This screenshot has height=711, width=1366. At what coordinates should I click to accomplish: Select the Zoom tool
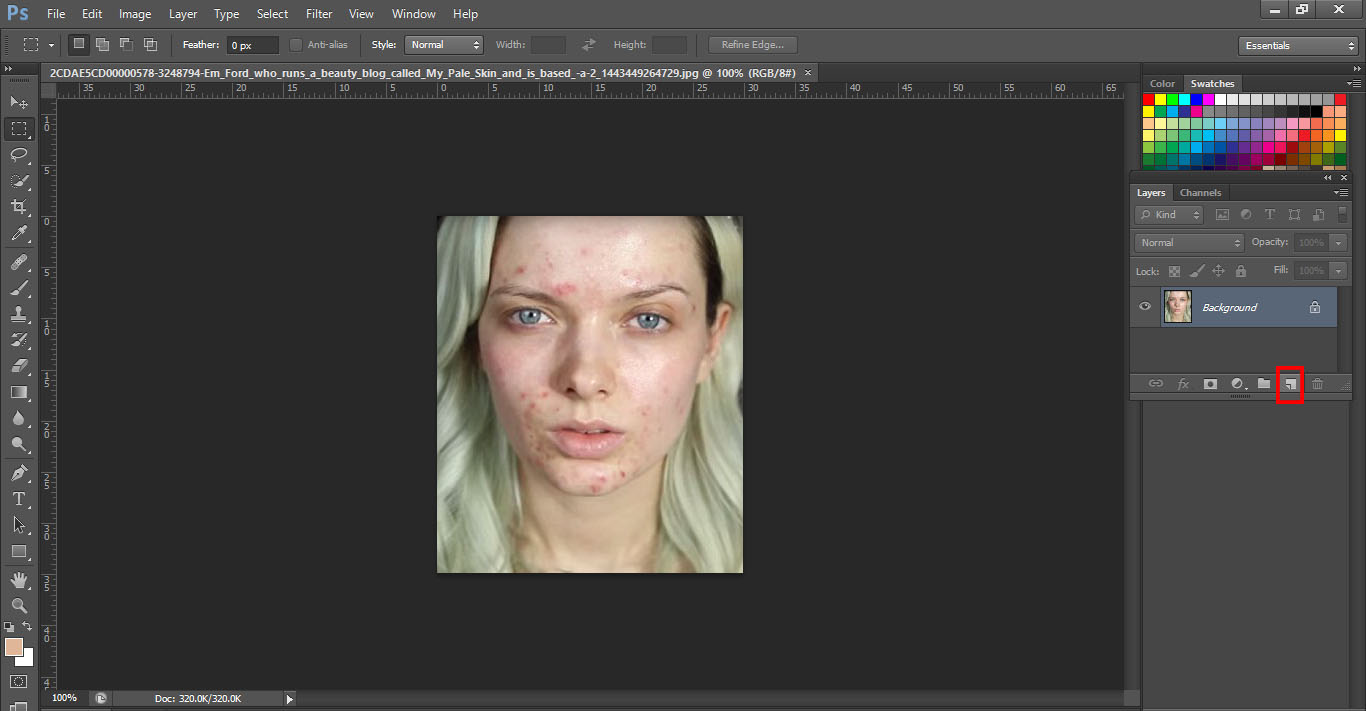[x=20, y=604]
